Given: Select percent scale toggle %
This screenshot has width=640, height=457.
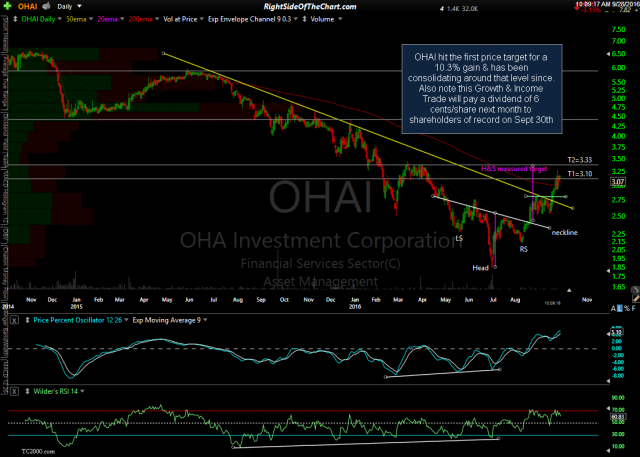Looking at the screenshot, I should click(x=627, y=309).
